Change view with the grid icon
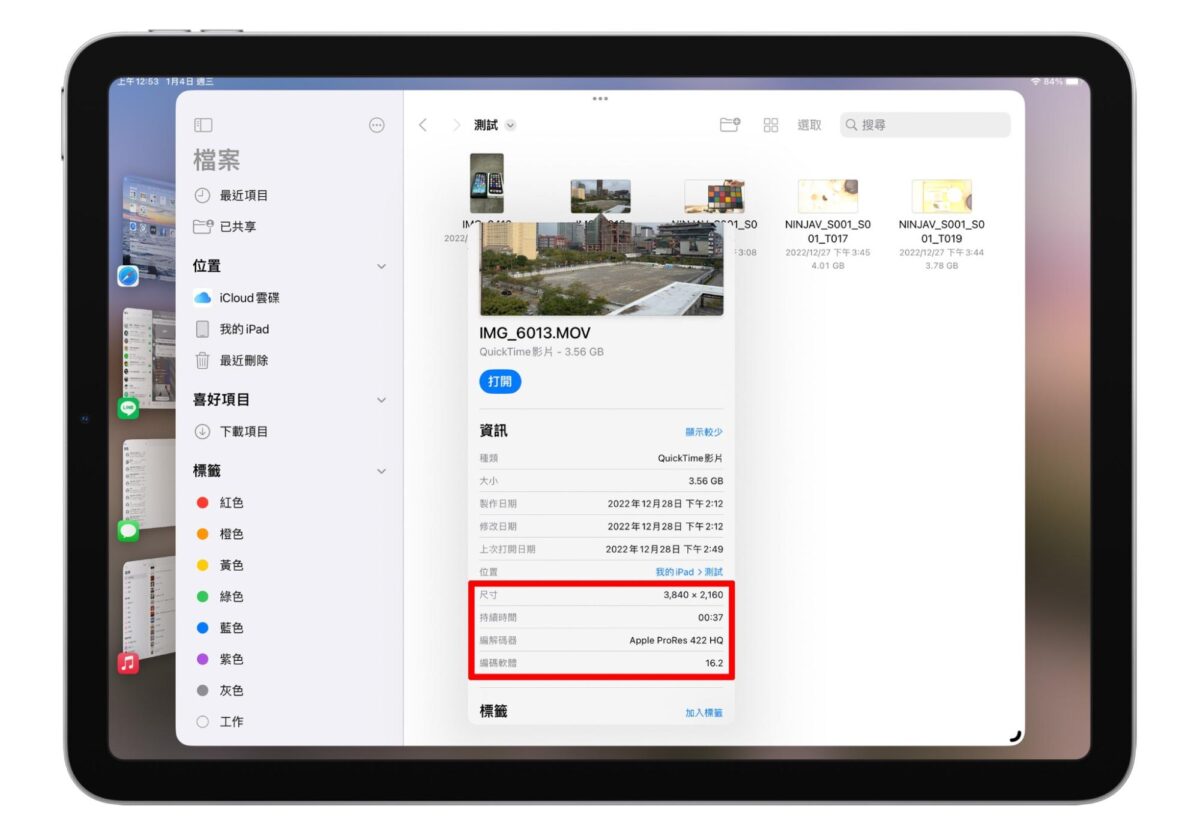 point(771,125)
